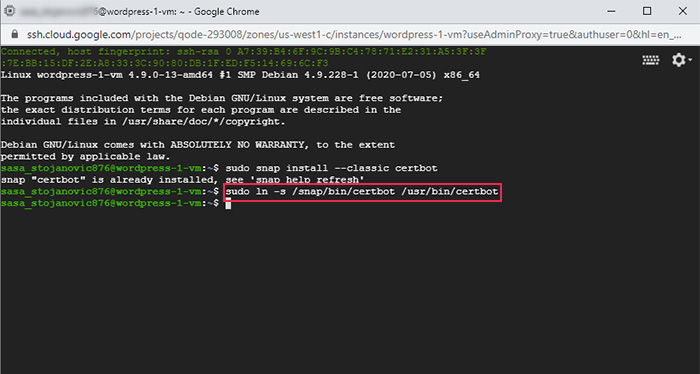Click 'sudo ln -s /snap/bin/certbot /usr/bin/certbot' command
Image resolution: width=700 pixels, height=374 pixels.
pyautogui.click(x=362, y=192)
